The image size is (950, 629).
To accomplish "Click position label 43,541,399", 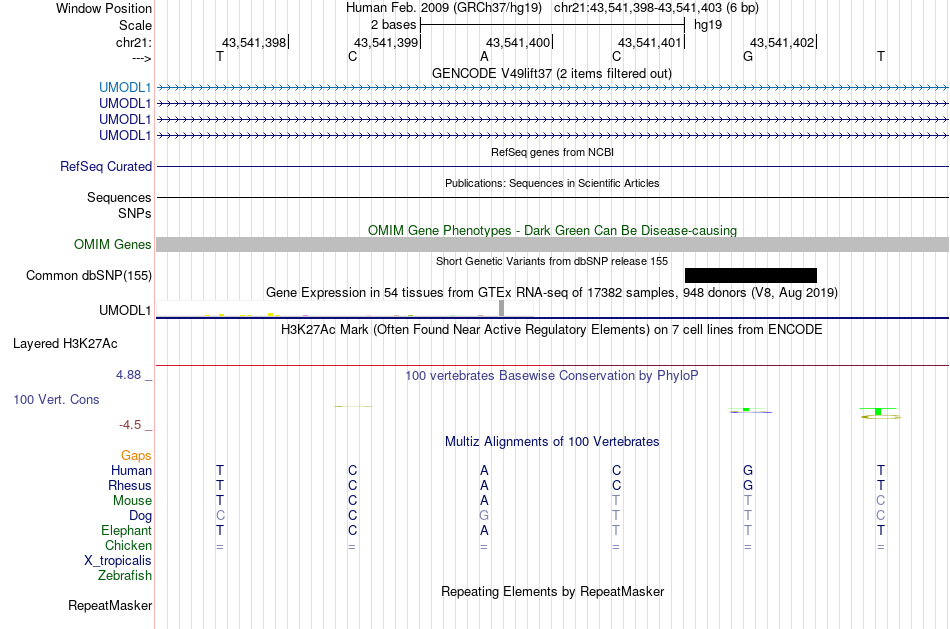I will (x=386, y=42).
